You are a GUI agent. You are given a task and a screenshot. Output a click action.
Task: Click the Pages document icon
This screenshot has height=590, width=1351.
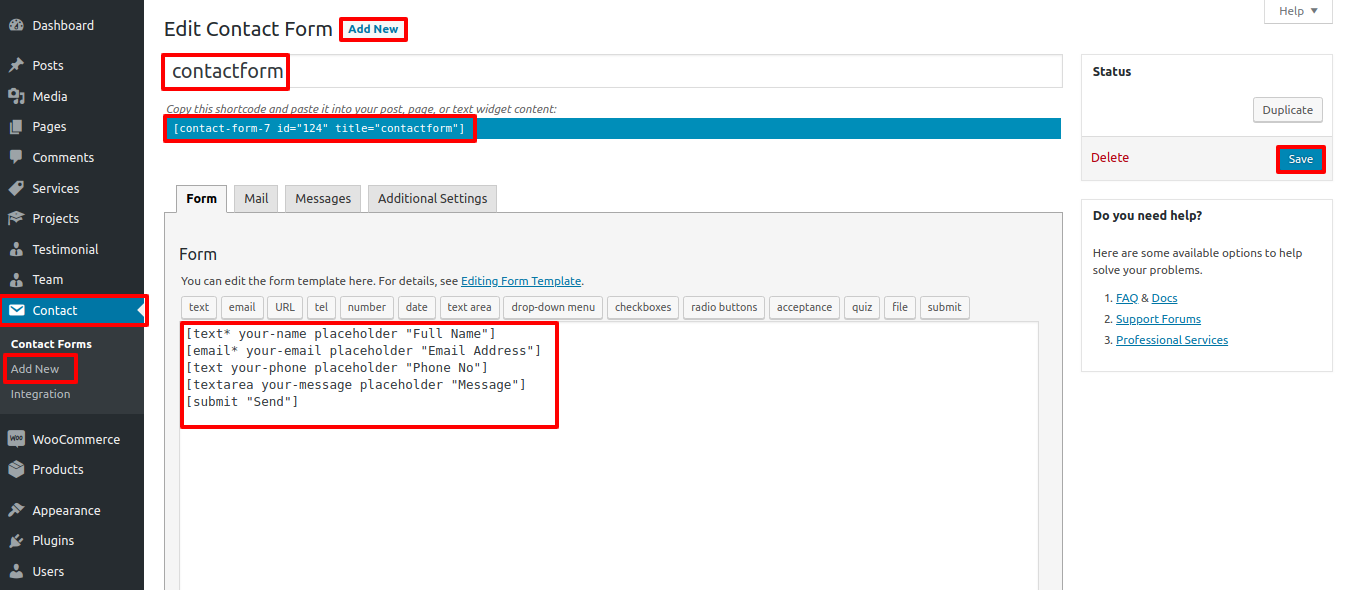16,127
